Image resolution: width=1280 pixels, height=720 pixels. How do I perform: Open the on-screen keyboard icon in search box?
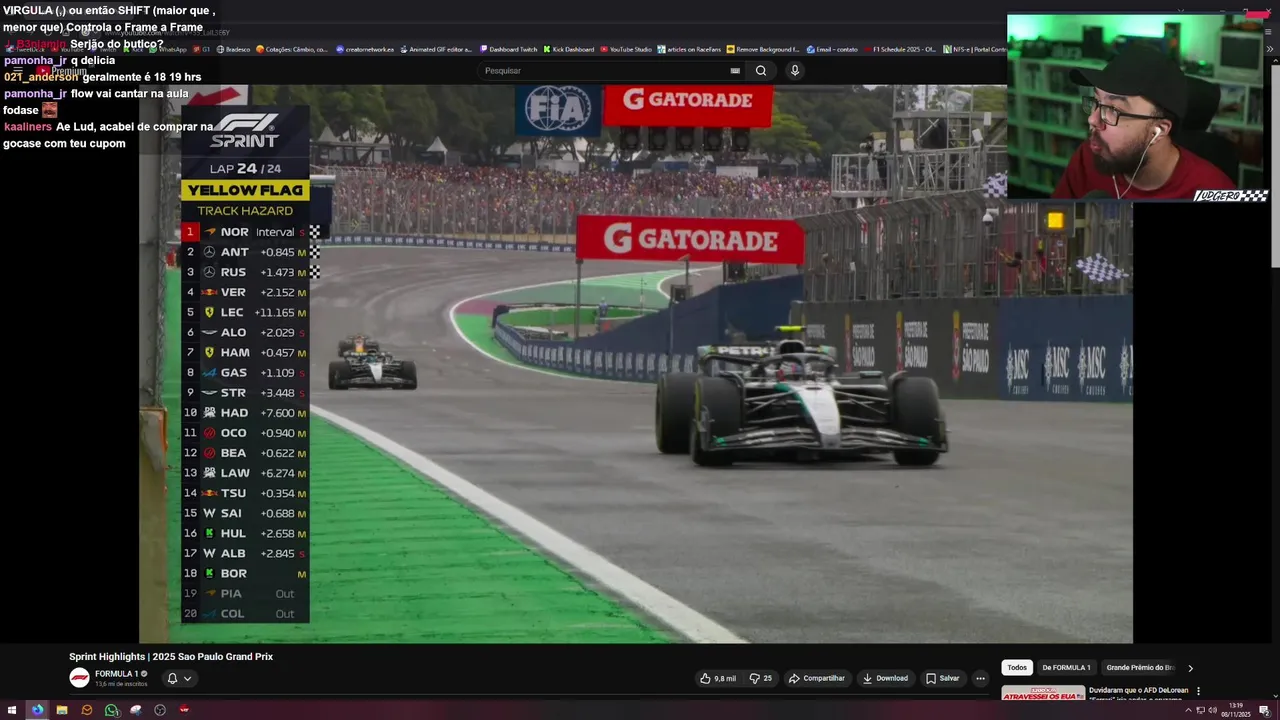pyautogui.click(x=735, y=70)
